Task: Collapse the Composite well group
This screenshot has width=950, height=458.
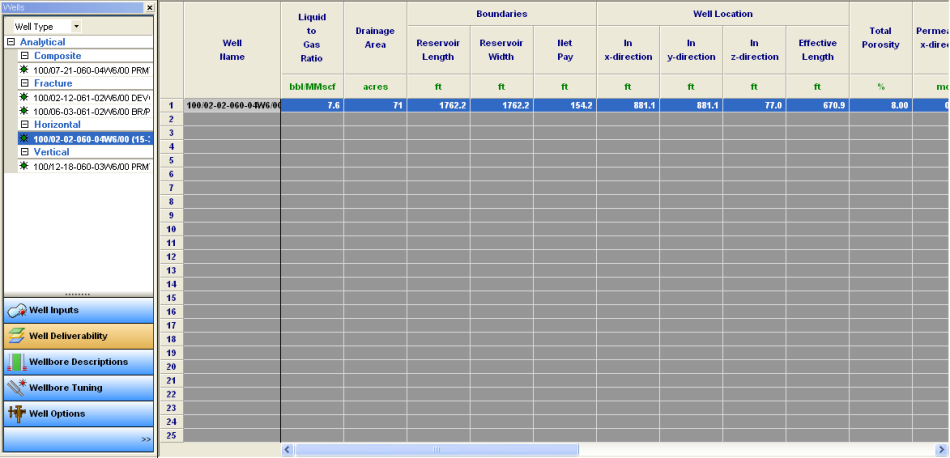Action: 25,57
